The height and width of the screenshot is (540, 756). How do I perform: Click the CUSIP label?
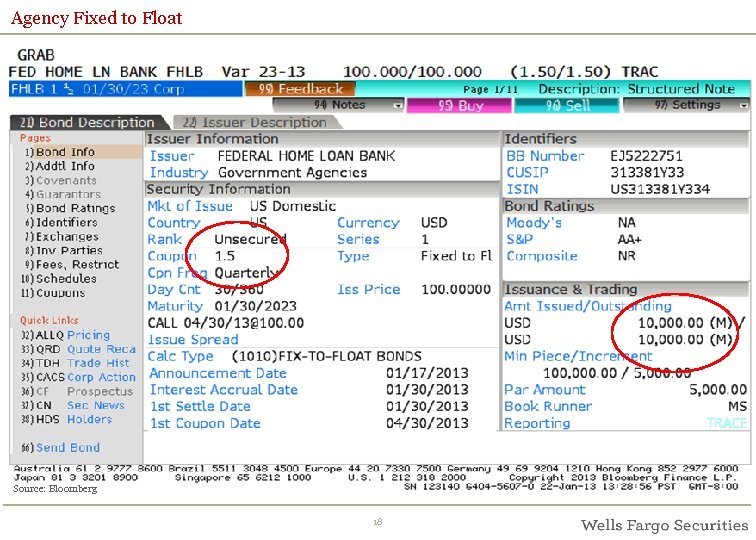527,173
